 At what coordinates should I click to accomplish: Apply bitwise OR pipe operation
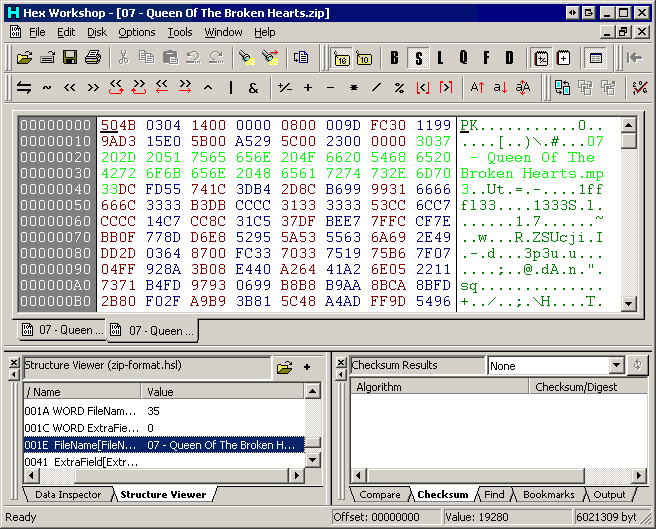[x=231, y=87]
